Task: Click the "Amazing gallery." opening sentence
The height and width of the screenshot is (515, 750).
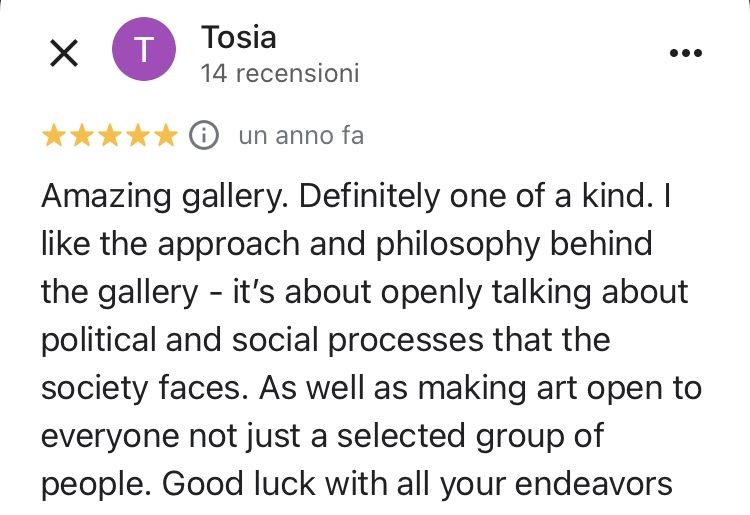Action: click(161, 196)
